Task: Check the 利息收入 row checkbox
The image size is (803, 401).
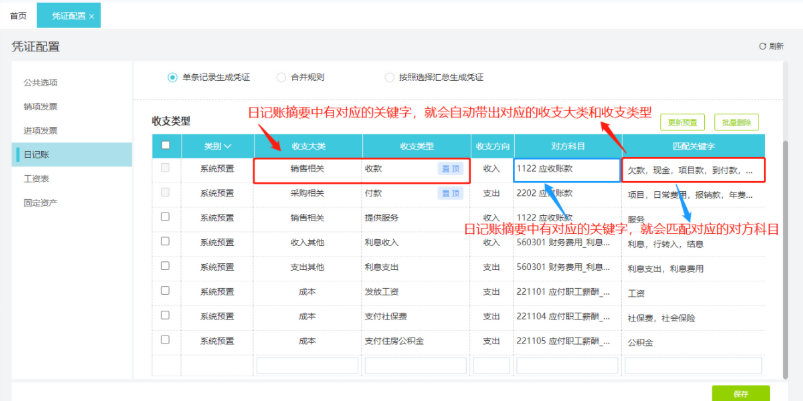Action: pyautogui.click(x=165, y=241)
